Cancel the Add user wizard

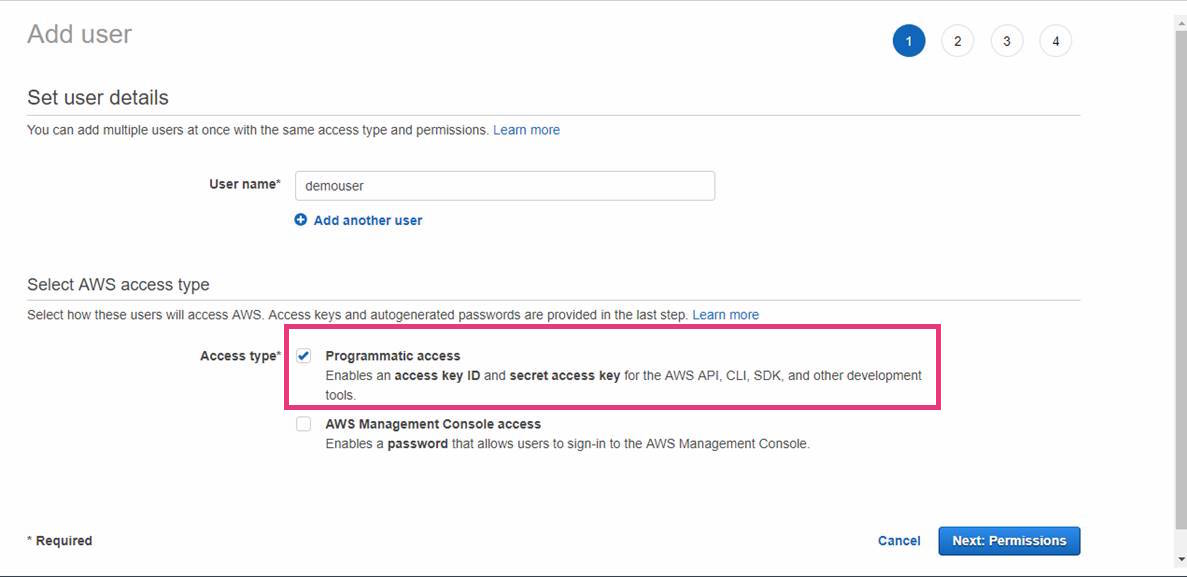click(x=899, y=541)
